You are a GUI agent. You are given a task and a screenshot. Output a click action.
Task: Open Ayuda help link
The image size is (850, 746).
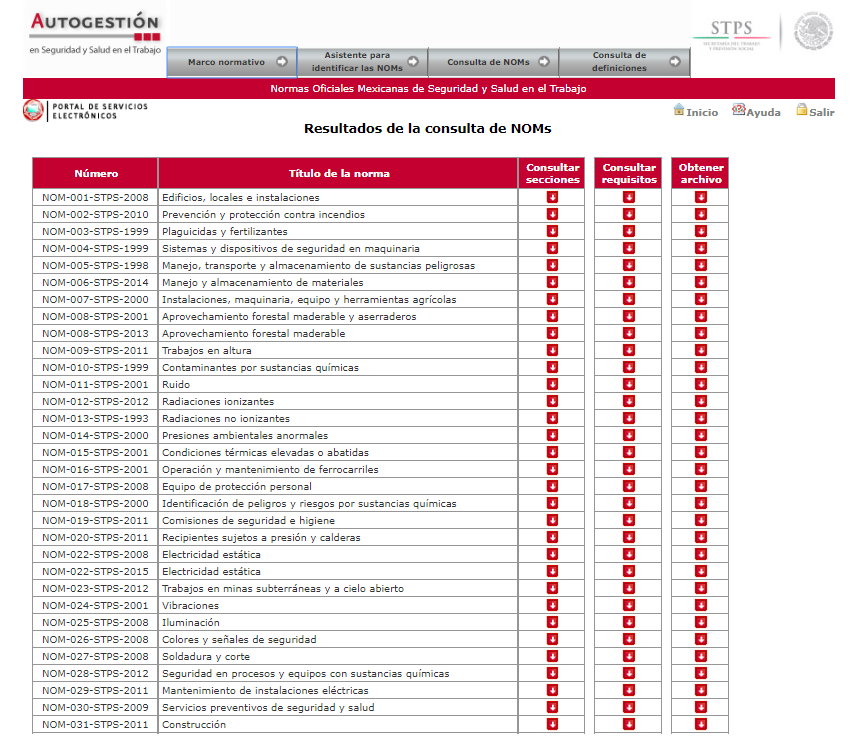click(756, 111)
